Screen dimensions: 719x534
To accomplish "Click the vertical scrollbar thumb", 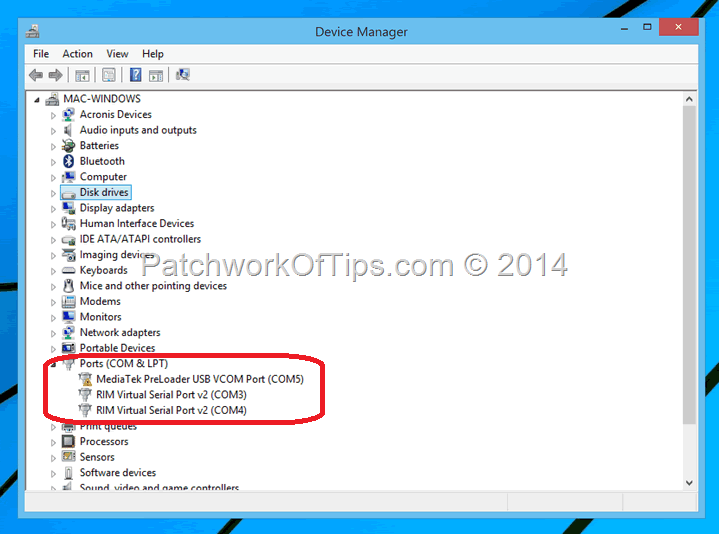I will coord(689,264).
